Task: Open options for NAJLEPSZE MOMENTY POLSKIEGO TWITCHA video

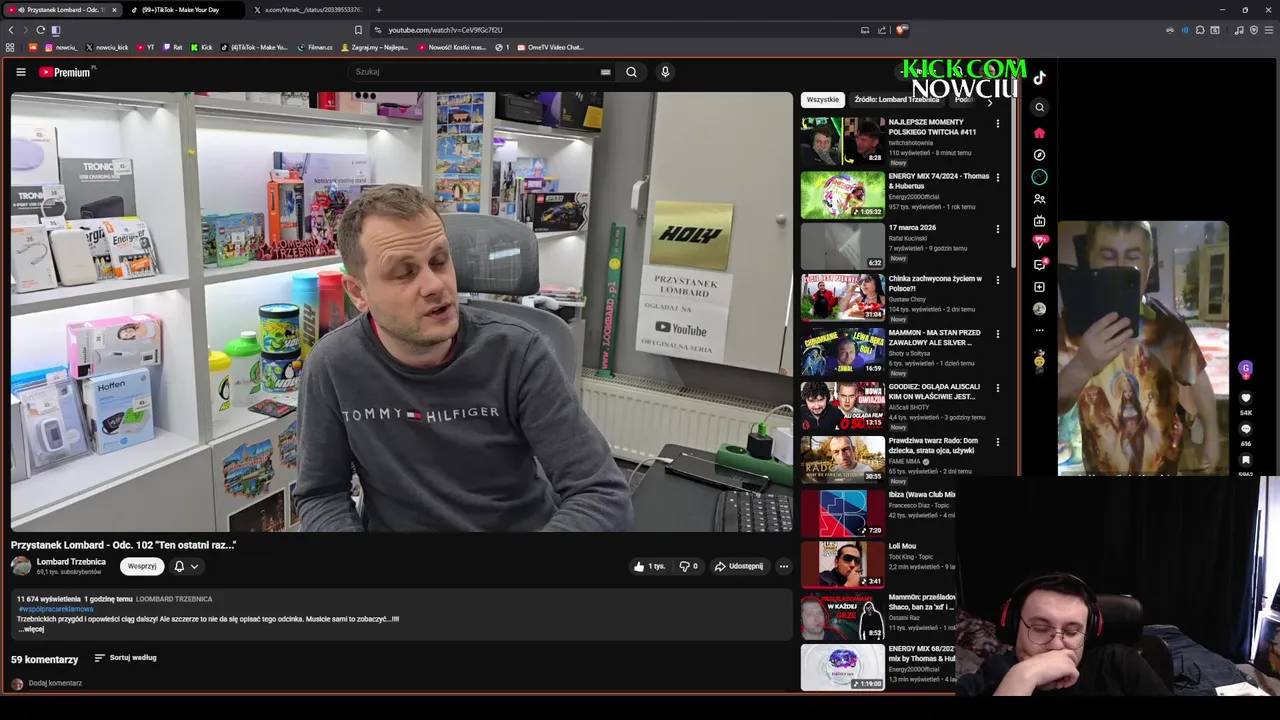Action: click(x=997, y=124)
